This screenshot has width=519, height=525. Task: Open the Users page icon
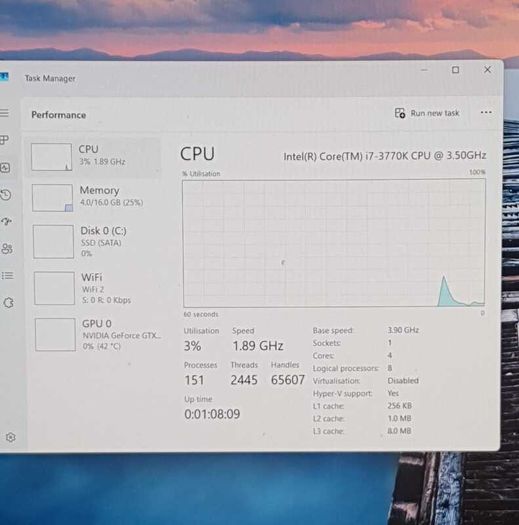coord(7,248)
